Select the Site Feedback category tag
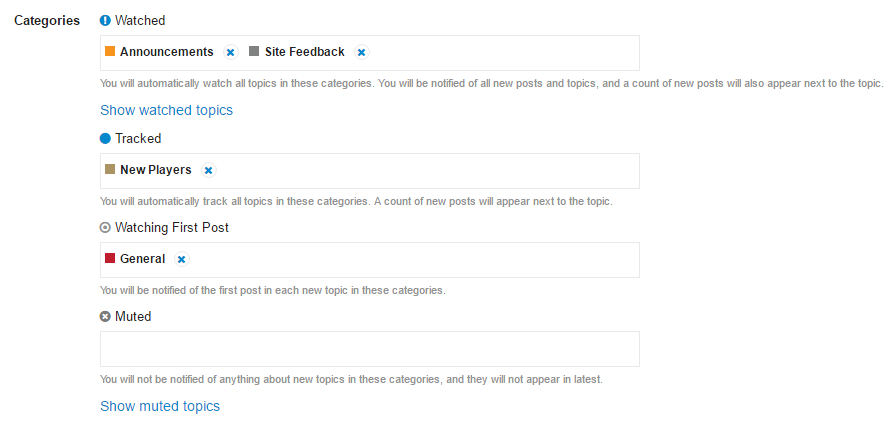Viewport: 891px width, 422px height. [305, 52]
